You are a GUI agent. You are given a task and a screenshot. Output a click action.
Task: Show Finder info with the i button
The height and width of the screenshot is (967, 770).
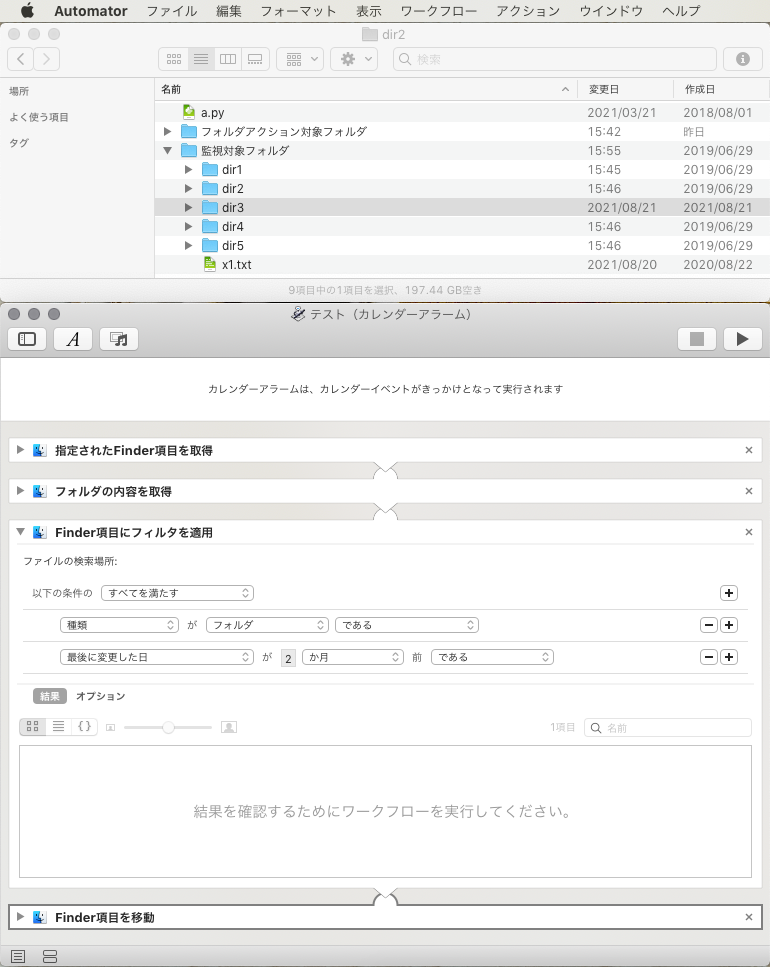[x=743, y=59]
